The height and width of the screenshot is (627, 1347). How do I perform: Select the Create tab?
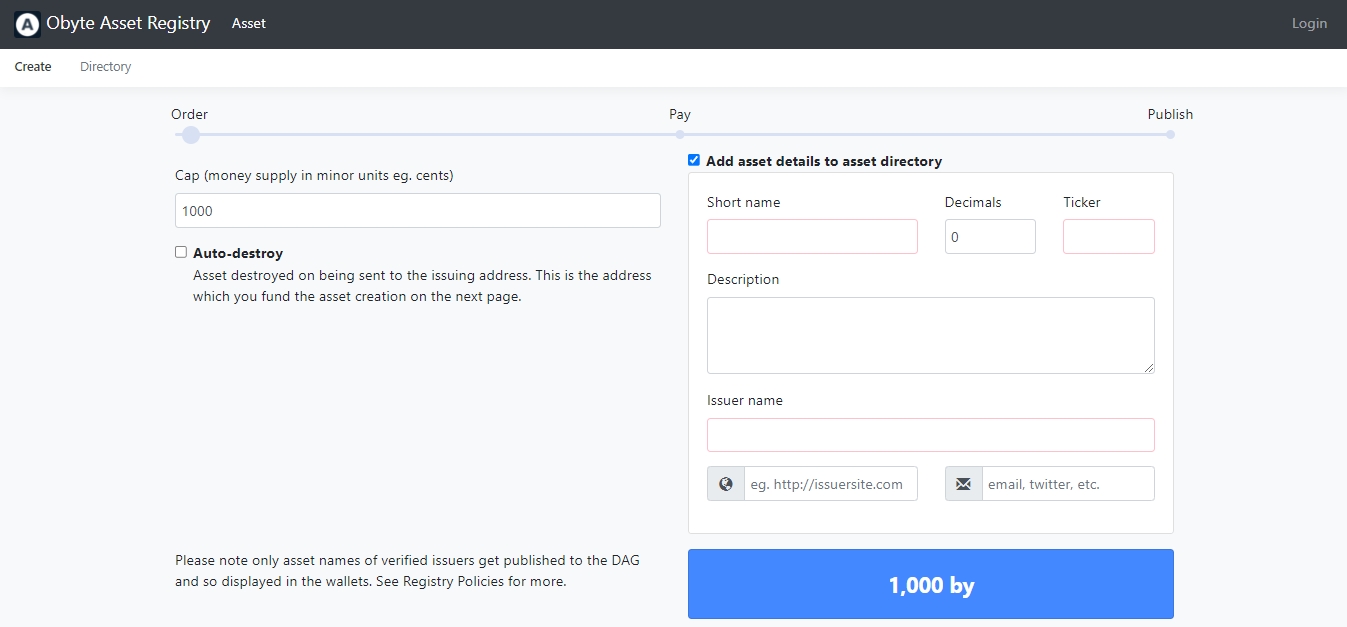33,67
